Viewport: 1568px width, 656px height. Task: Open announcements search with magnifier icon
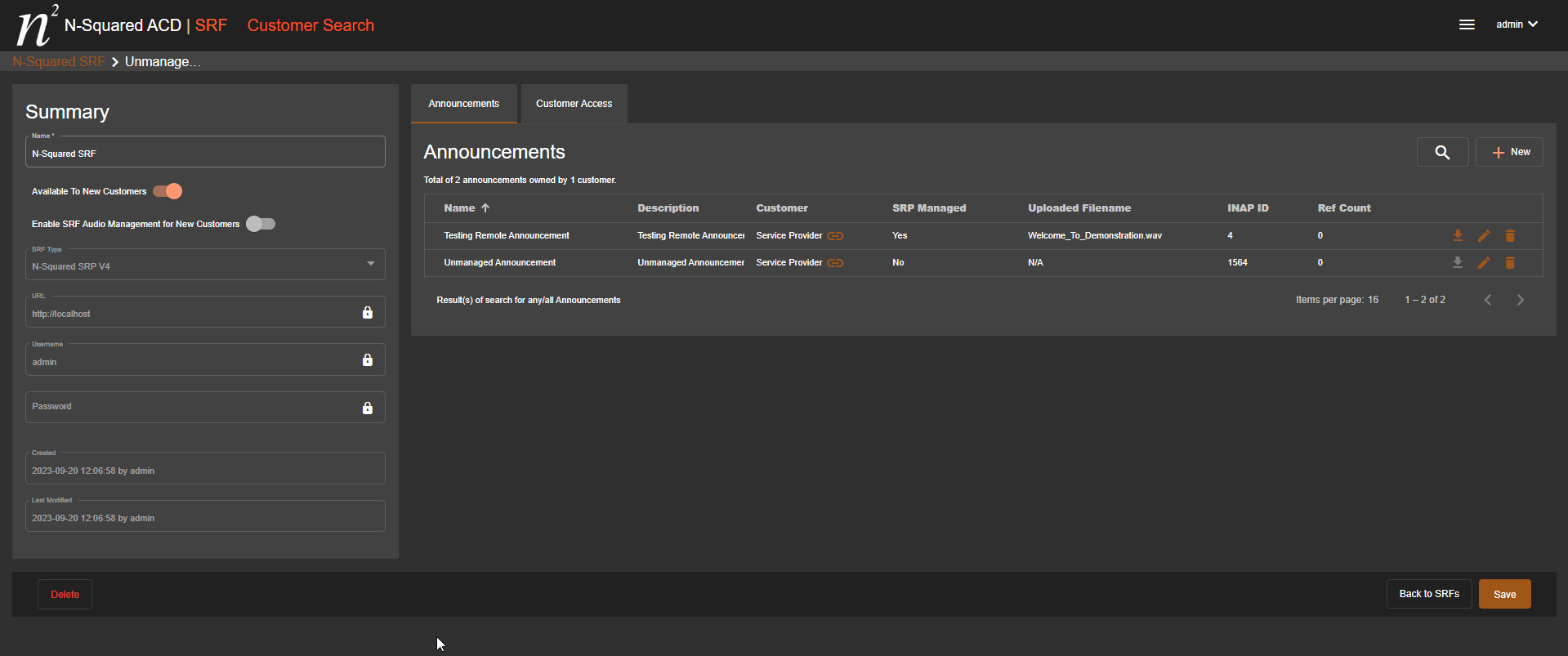1442,153
